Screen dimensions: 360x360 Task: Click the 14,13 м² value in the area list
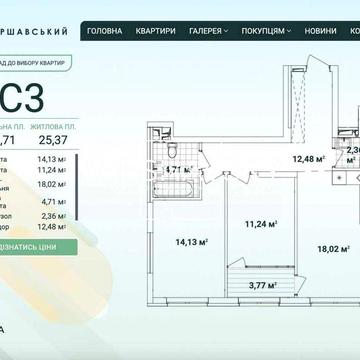pyautogui.click(x=52, y=159)
